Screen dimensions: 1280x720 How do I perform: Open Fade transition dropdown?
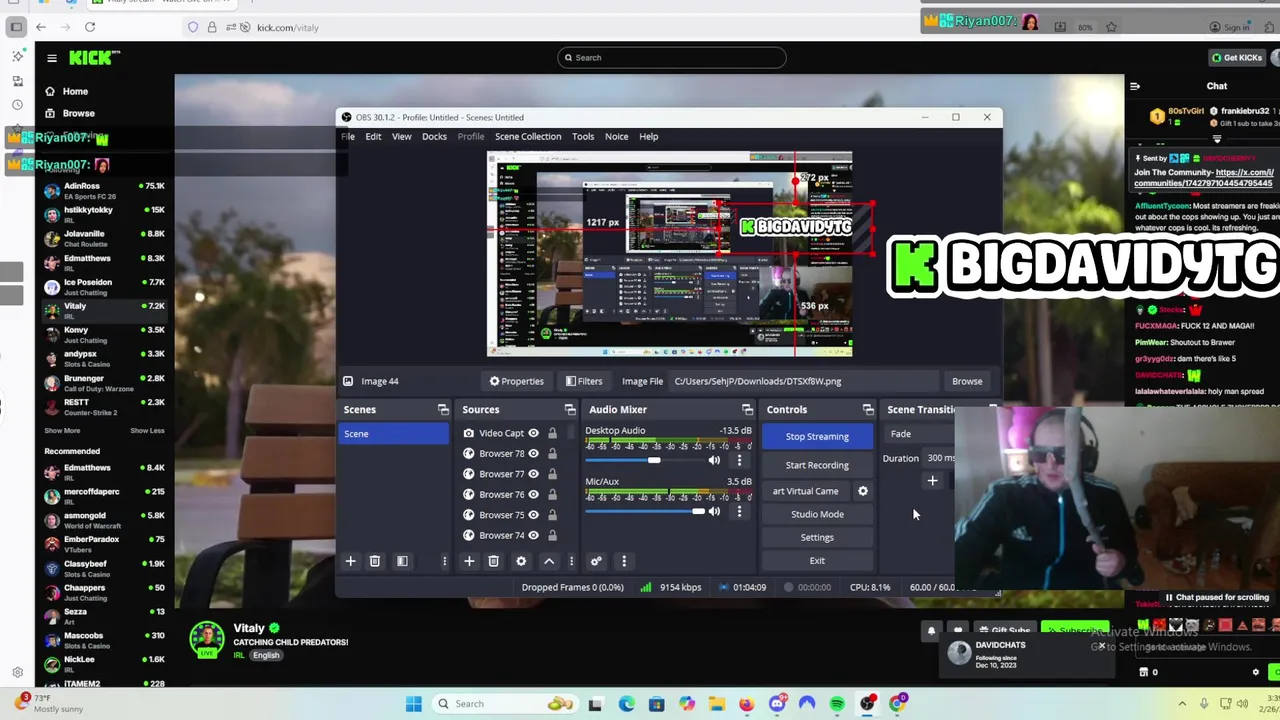pos(918,434)
